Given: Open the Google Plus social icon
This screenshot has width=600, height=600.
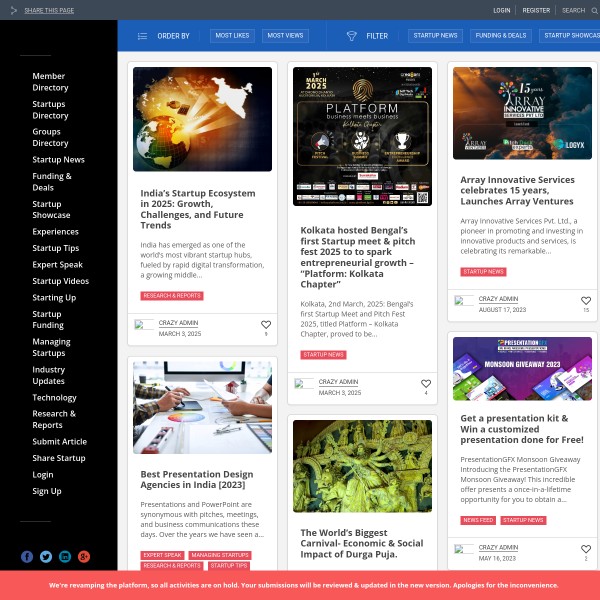Looking at the screenshot, I should (84, 556).
